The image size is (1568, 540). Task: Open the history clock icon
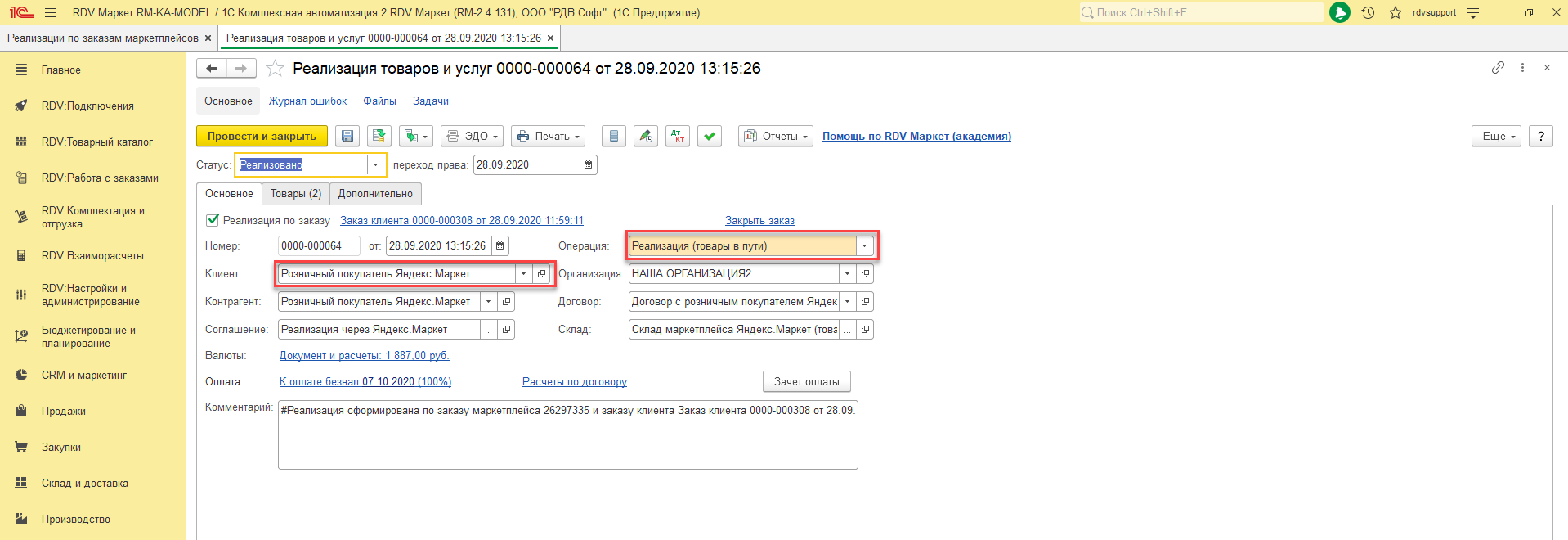(1368, 12)
